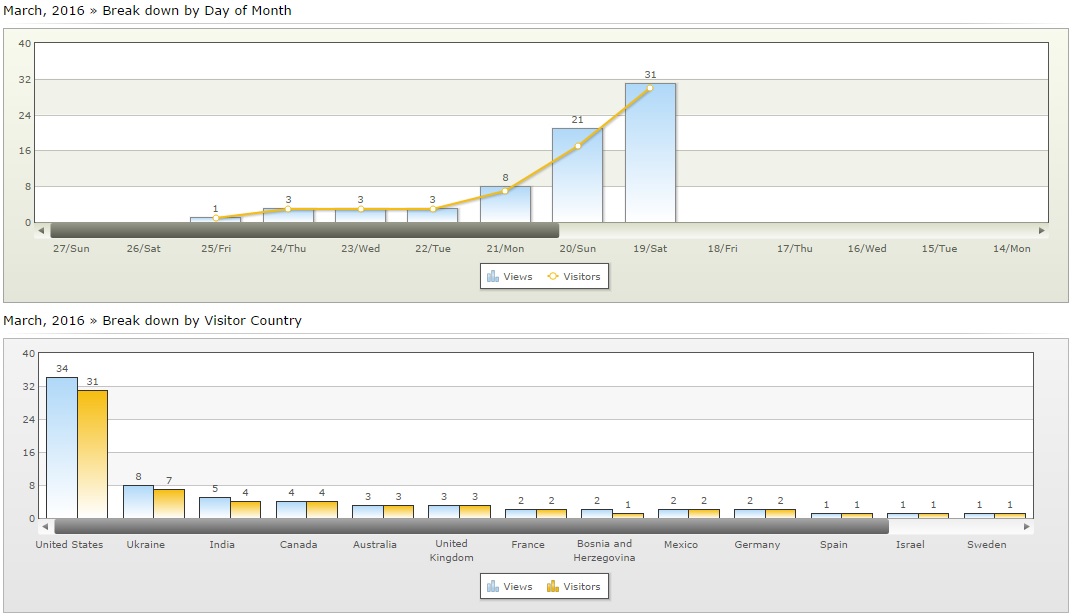Click the Bosnia and Herzegovina axis label

tap(604, 550)
